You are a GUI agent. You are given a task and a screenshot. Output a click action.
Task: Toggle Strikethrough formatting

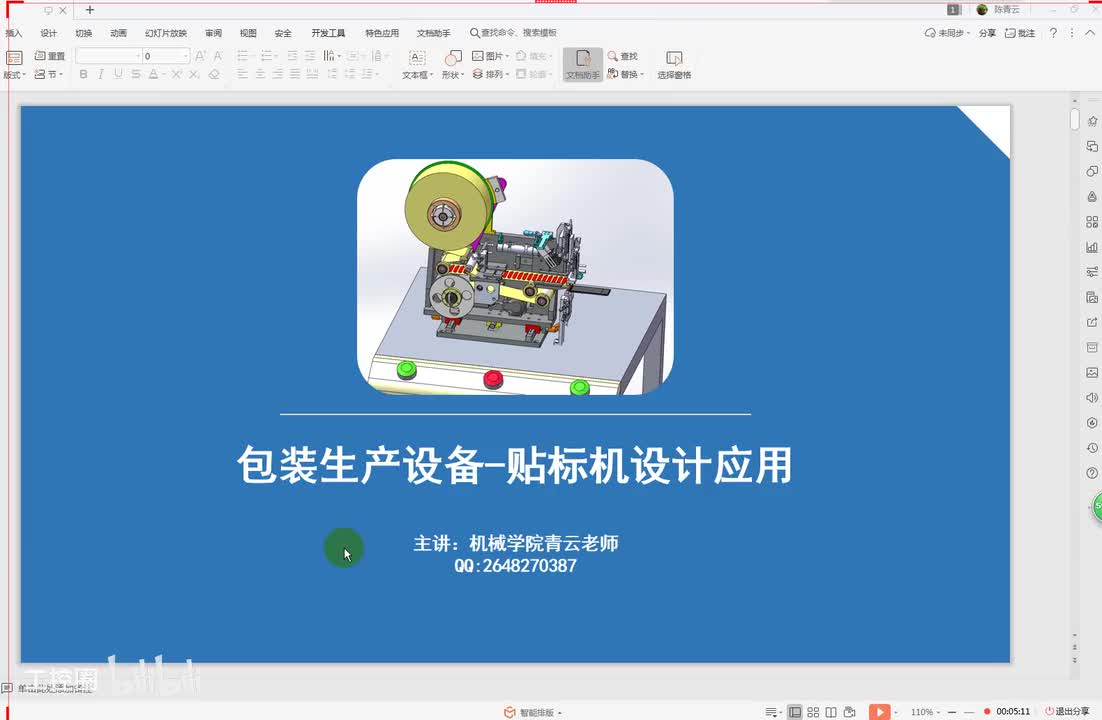(136, 74)
